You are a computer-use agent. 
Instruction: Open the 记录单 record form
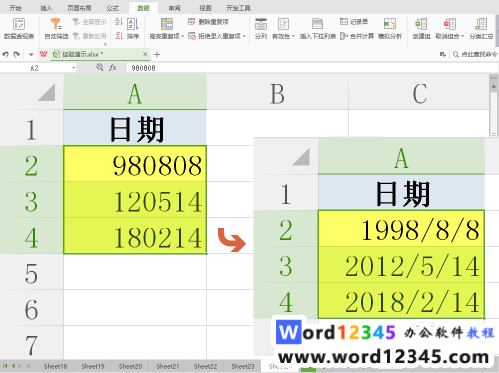[x=354, y=22]
